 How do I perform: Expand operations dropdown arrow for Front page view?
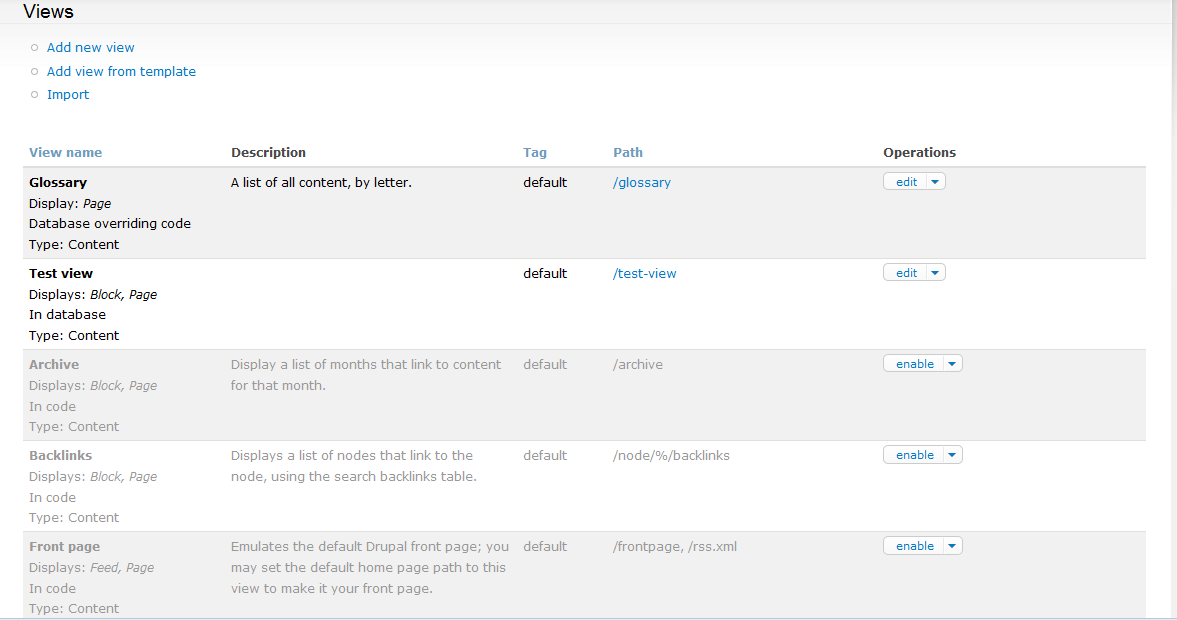click(x=952, y=546)
